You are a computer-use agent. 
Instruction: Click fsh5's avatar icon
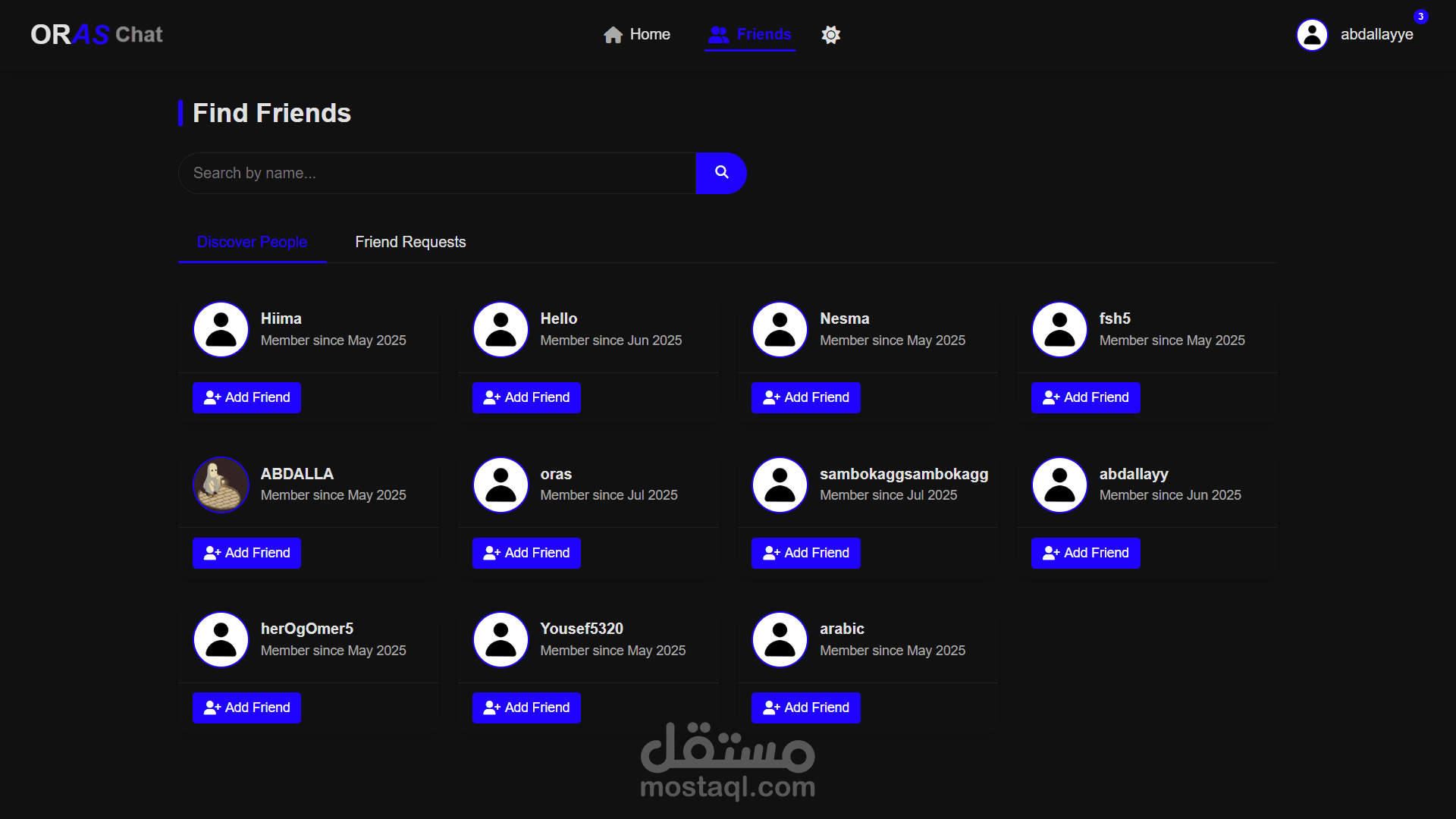tap(1059, 329)
